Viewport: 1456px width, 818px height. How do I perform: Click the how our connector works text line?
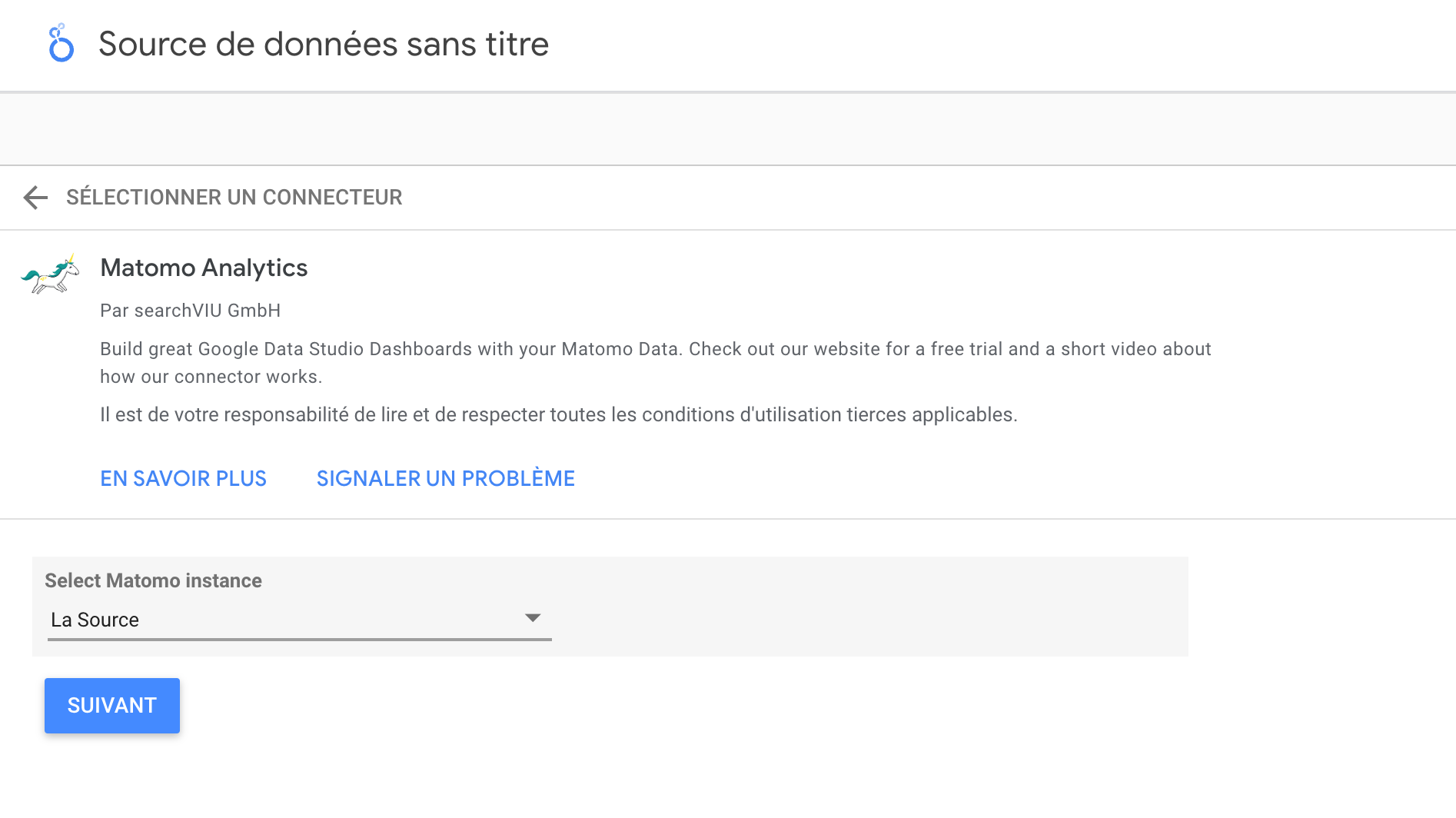[211, 377]
